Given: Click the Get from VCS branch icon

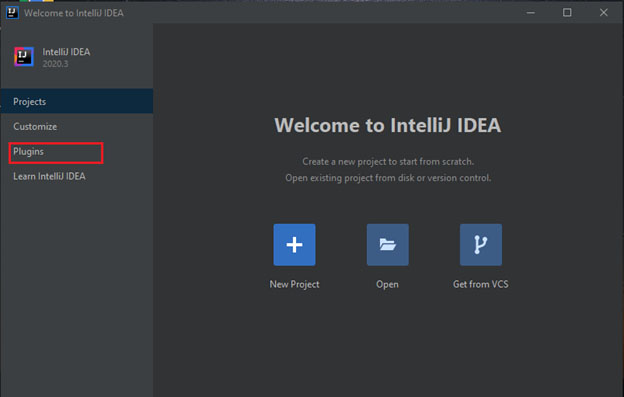Looking at the screenshot, I should pyautogui.click(x=481, y=245).
